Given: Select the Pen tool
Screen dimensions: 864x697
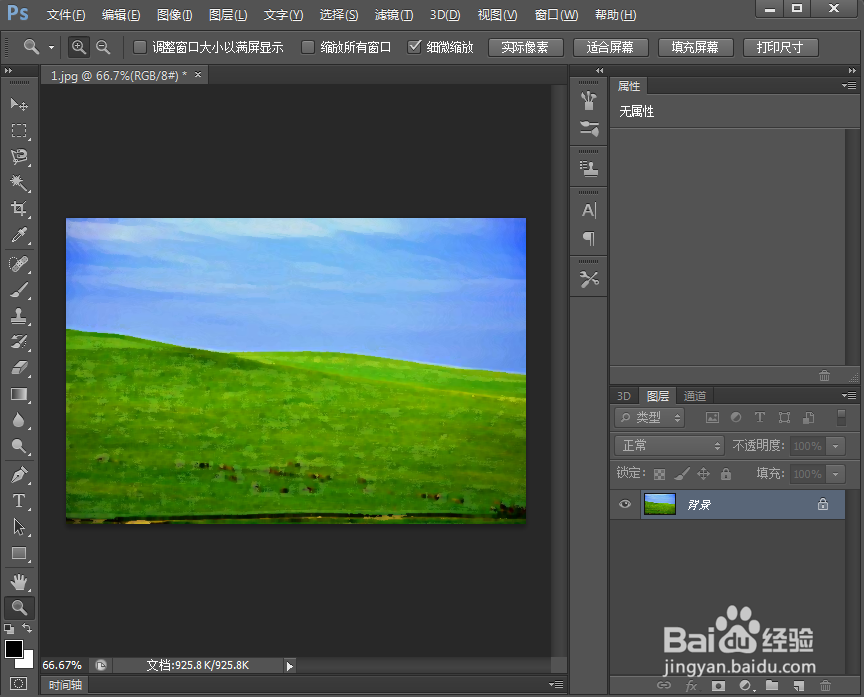Looking at the screenshot, I should pyautogui.click(x=20, y=474).
